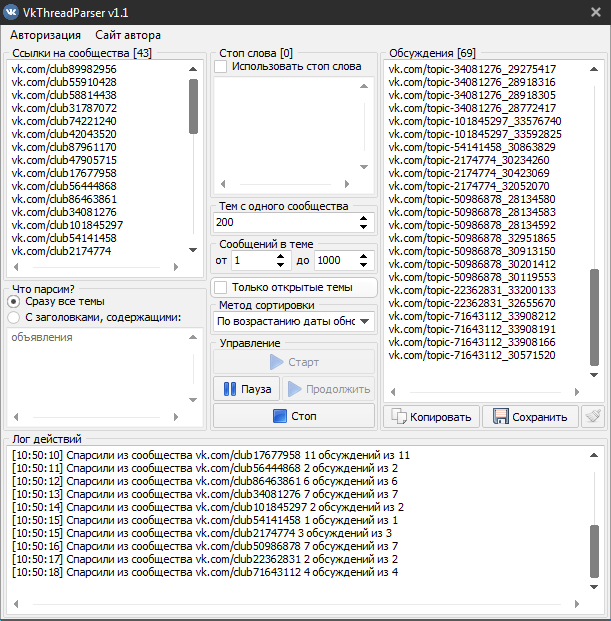
Task: Increase the Тем с одного сообщества value
Action: (364, 218)
